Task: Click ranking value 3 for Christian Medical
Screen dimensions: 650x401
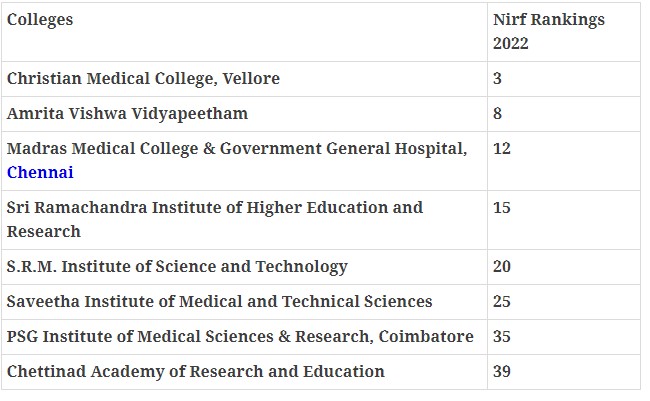Action: tap(498, 78)
